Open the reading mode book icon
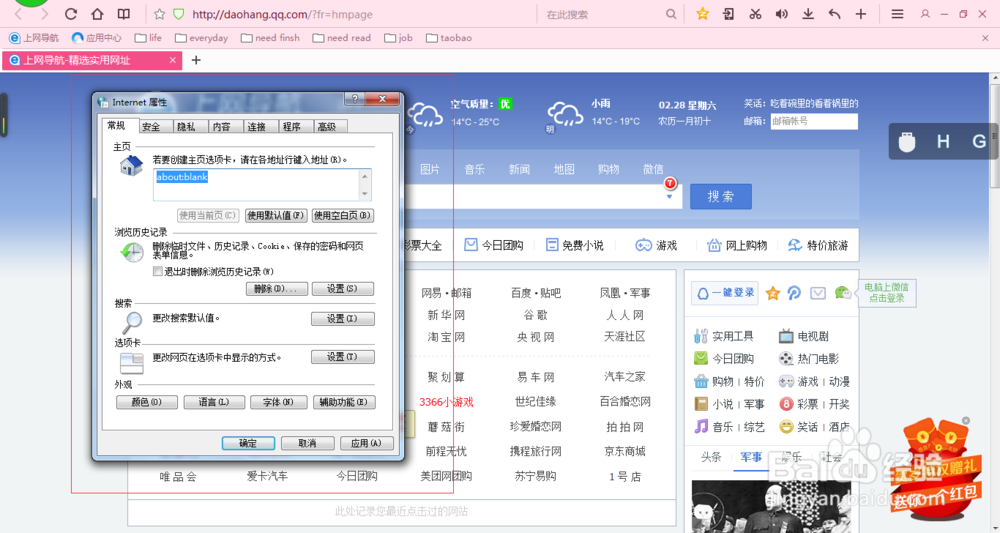The width and height of the screenshot is (1000, 533). (x=124, y=14)
